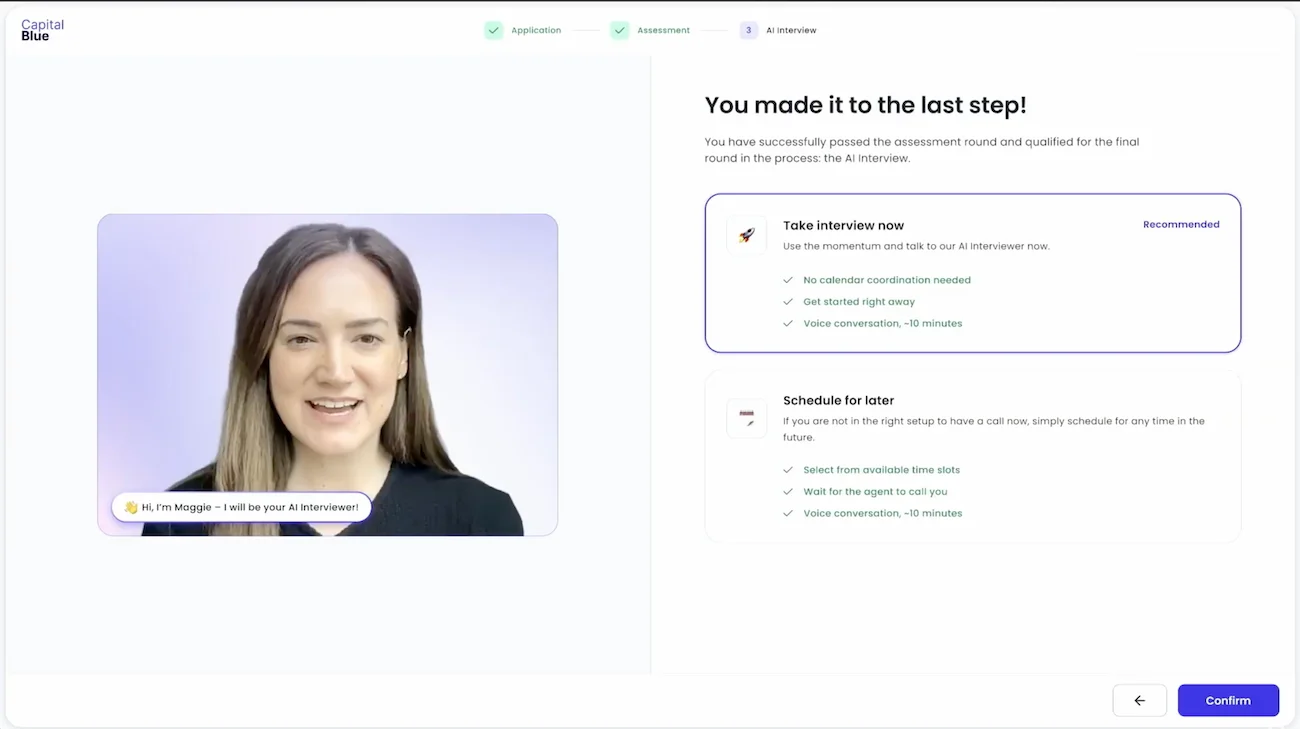Confirm the interview selection
The width and height of the screenshot is (1300, 729).
(x=1228, y=700)
